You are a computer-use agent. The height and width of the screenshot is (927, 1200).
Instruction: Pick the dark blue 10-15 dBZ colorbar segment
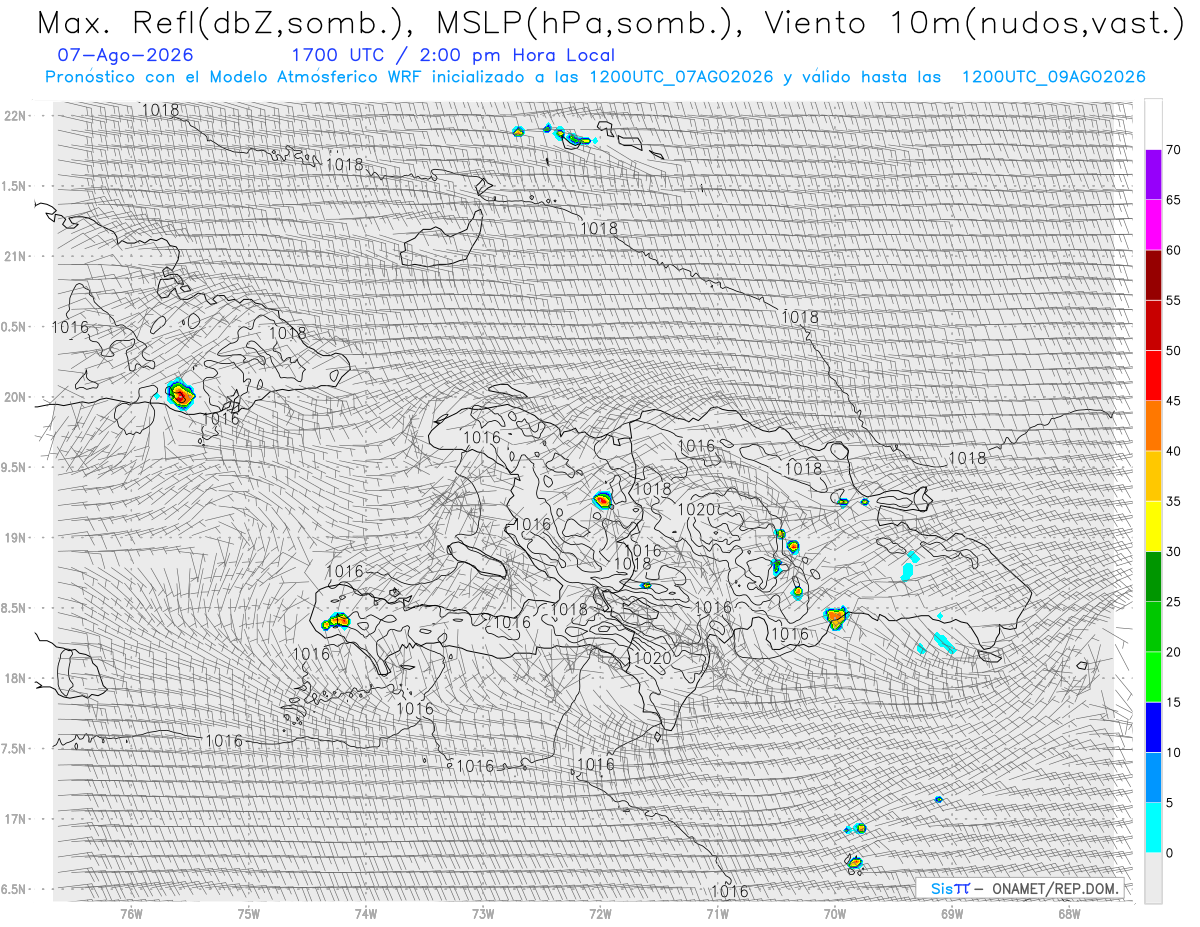point(1153,727)
